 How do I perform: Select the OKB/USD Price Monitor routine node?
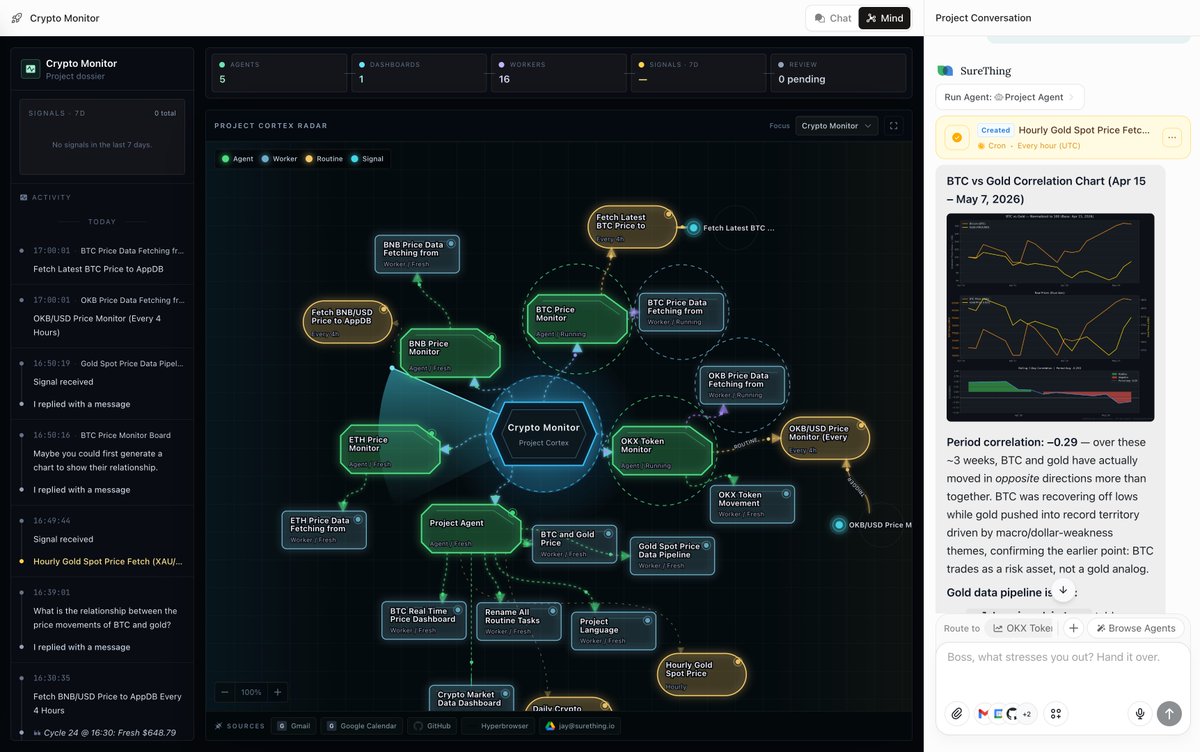[825, 438]
